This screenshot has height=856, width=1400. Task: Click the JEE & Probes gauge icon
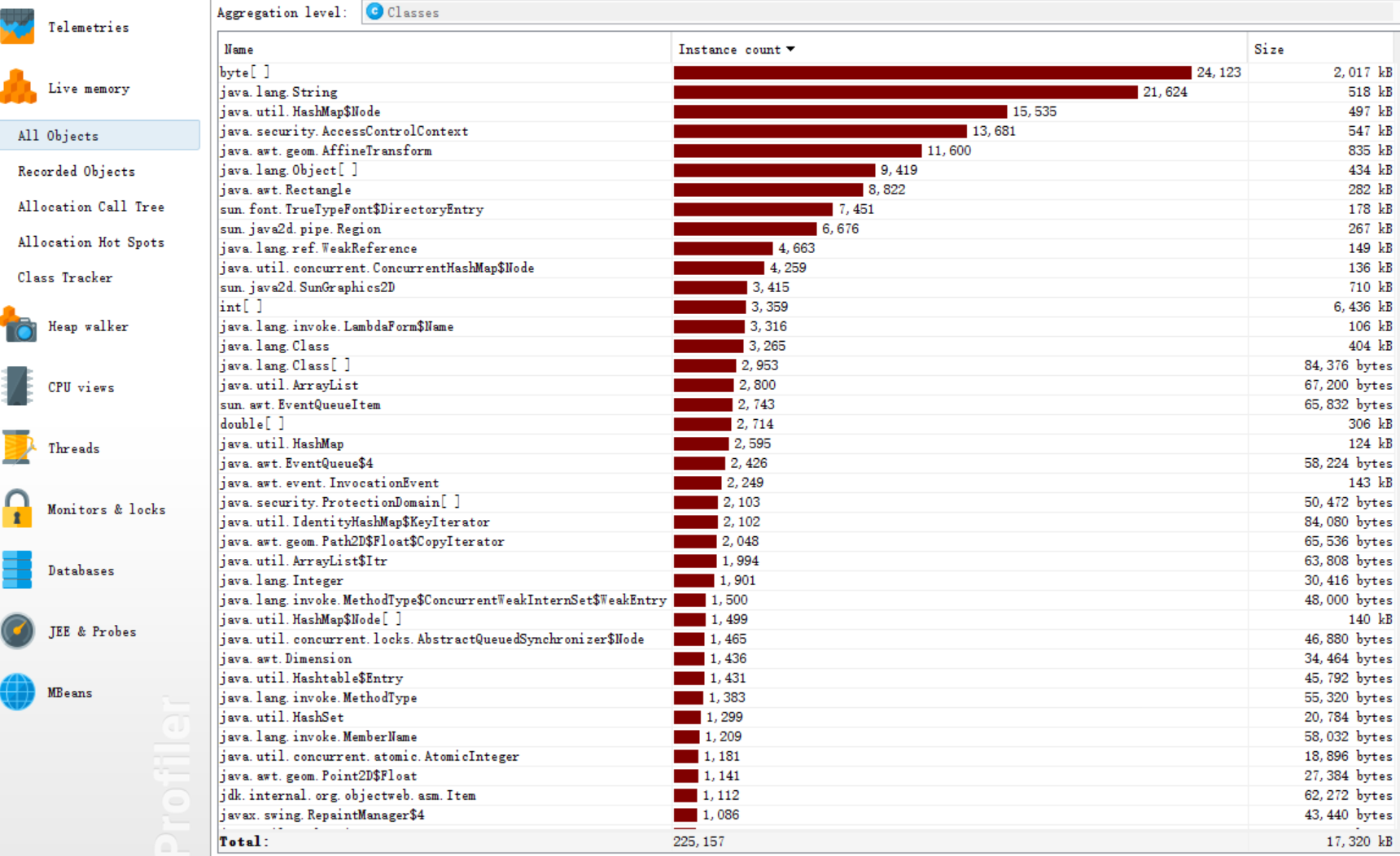click(x=17, y=631)
